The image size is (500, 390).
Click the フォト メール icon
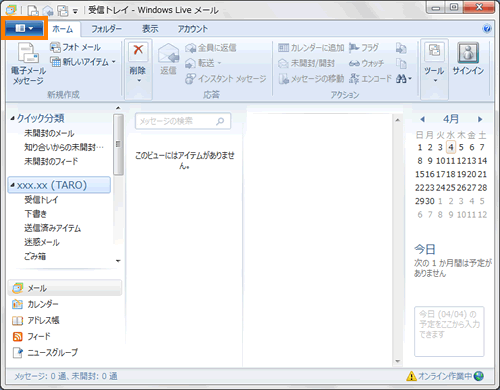coord(55,47)
